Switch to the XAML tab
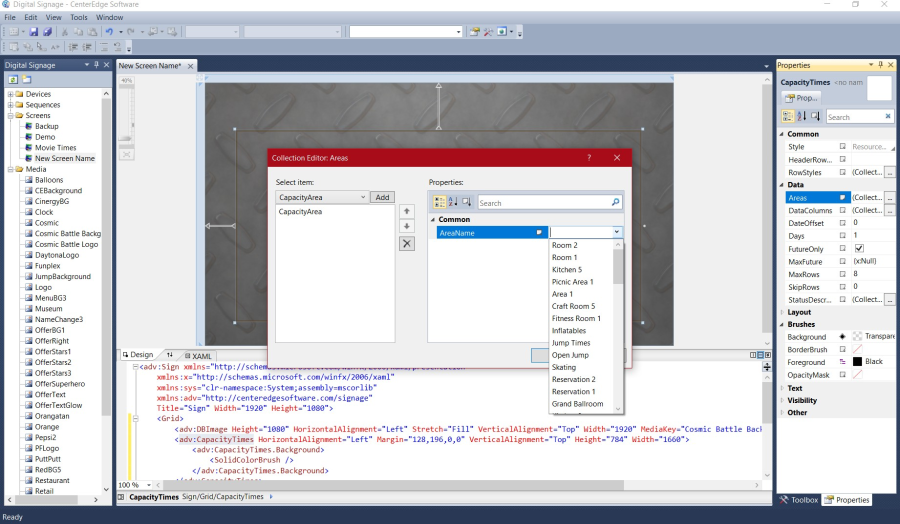This screenshot has height=524, width=900. click(201, 355)
